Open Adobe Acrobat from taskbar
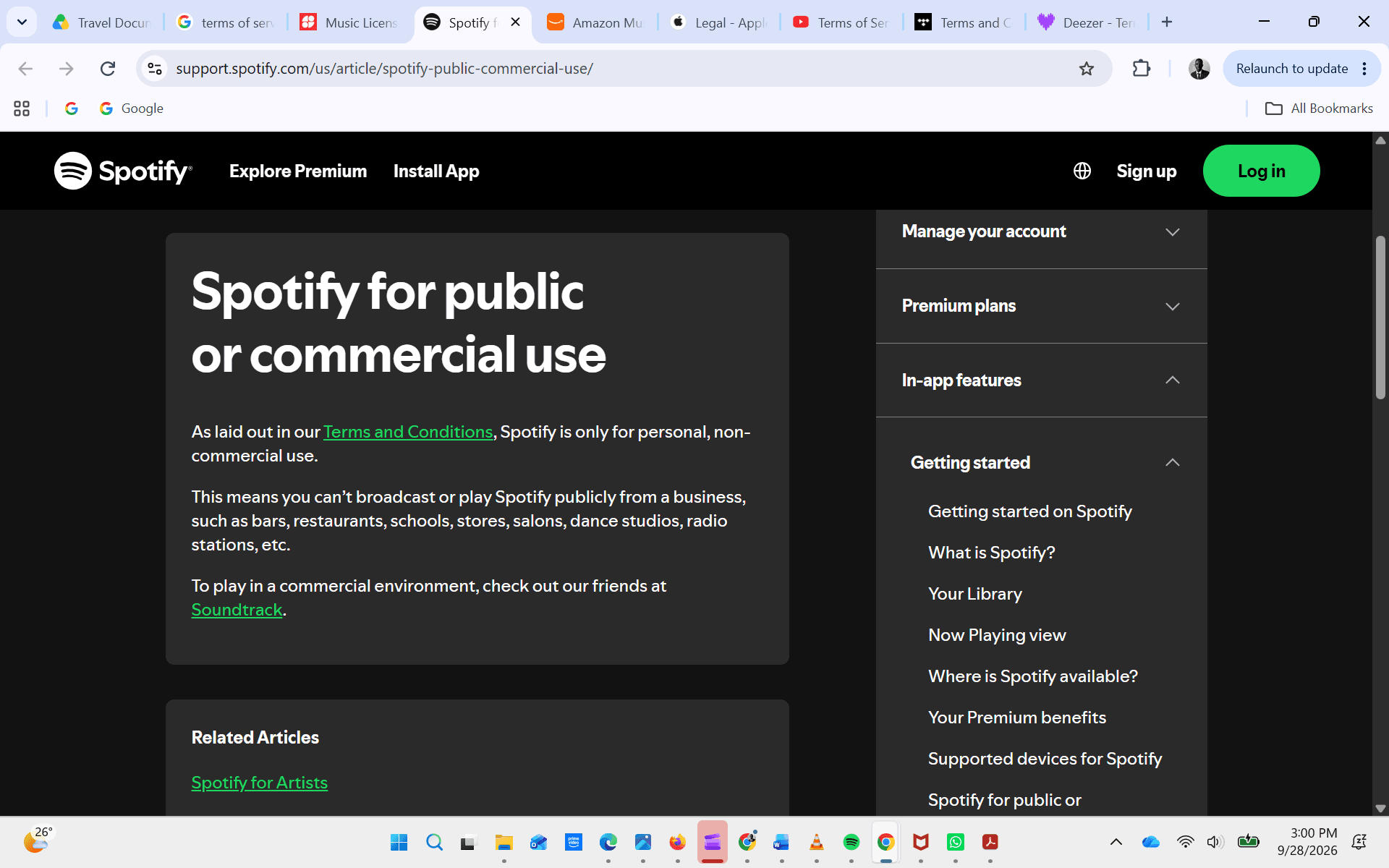Image resolution: width=1389 pixels, height=868 pixels. tap(990, 842)
